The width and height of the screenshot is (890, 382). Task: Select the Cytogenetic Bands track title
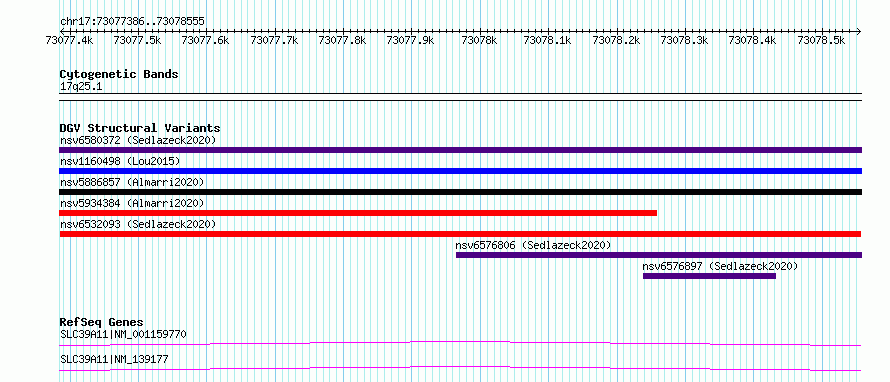(x=119, y=74)
